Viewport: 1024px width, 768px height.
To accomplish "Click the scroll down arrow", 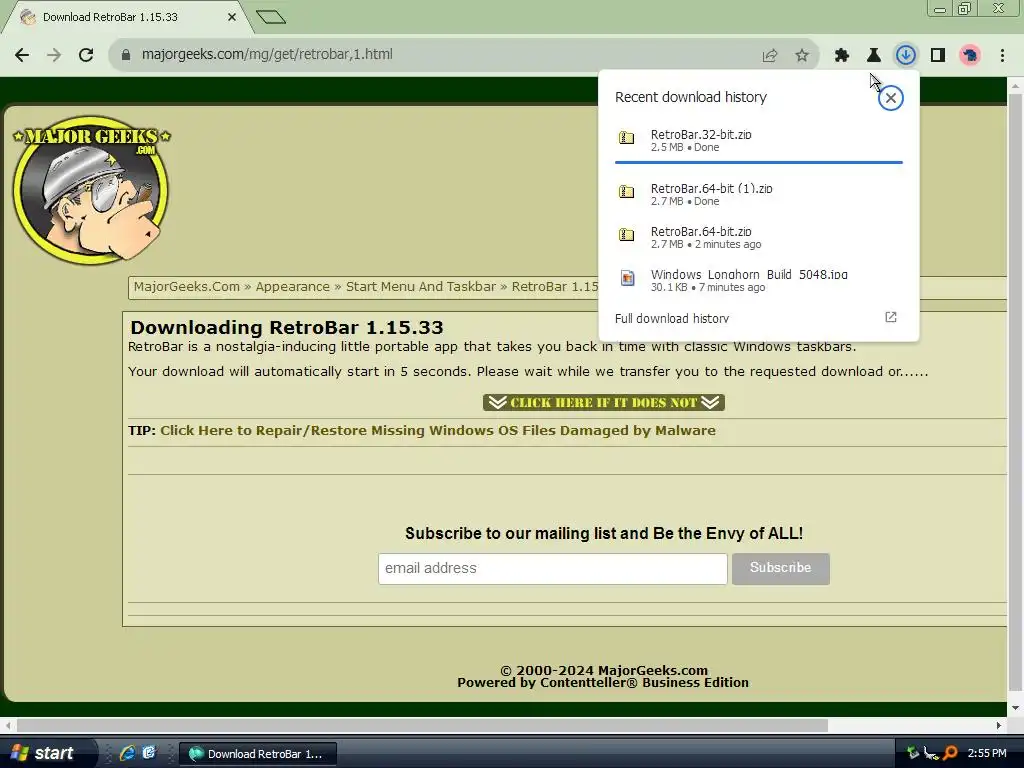I will coord(1015,708).
